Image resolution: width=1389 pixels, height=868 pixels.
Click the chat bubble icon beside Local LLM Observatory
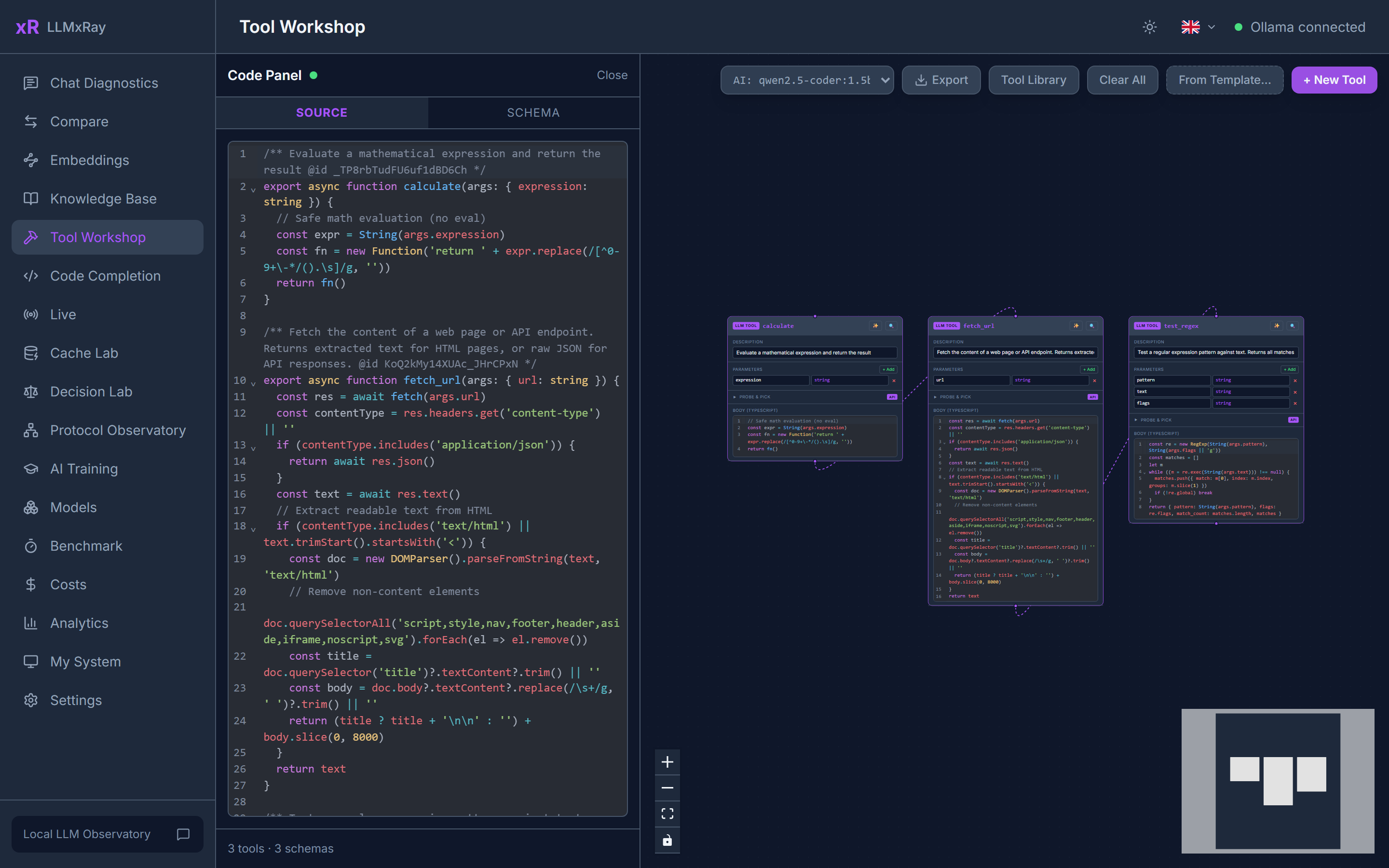(x=183, y=834)
